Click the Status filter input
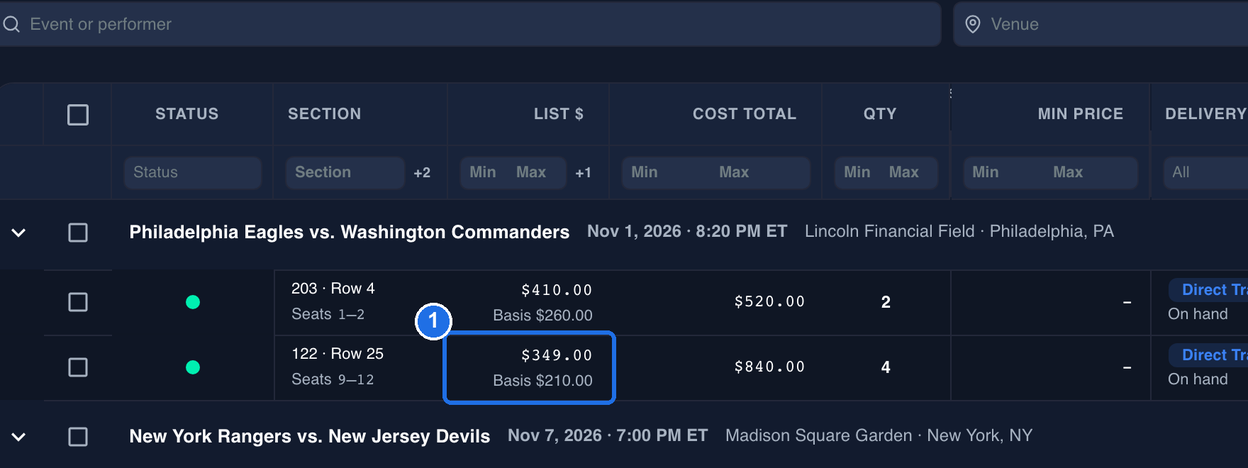The image size is (1248, 468). click(x=193, y=172)
